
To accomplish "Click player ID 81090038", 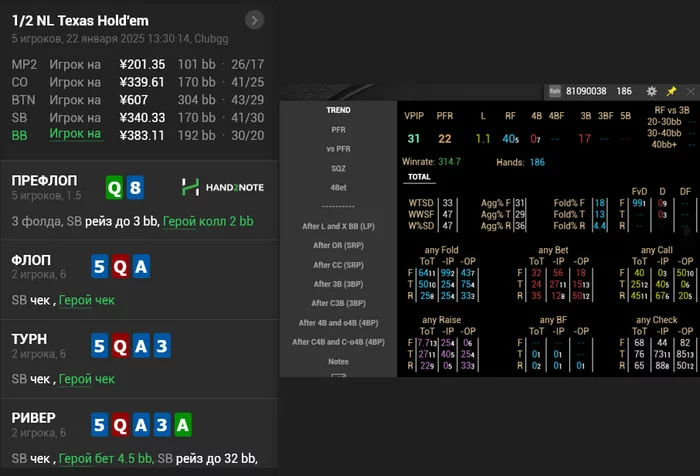I will pos(586,91).
